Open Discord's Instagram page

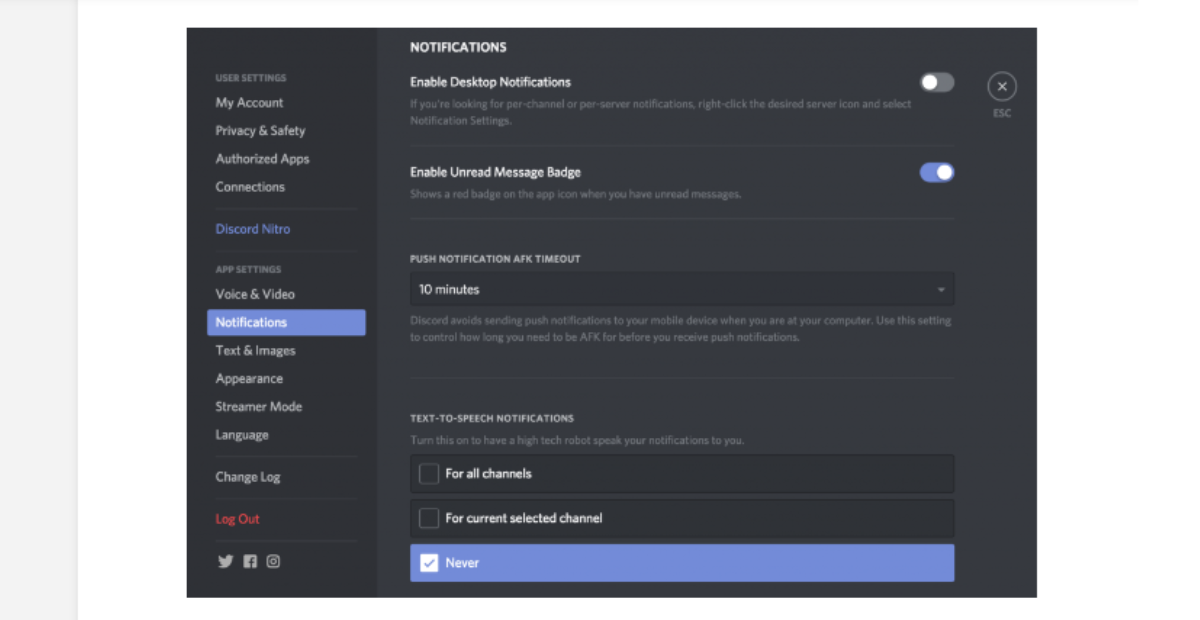pyautogui.click(x=273, y=561)
